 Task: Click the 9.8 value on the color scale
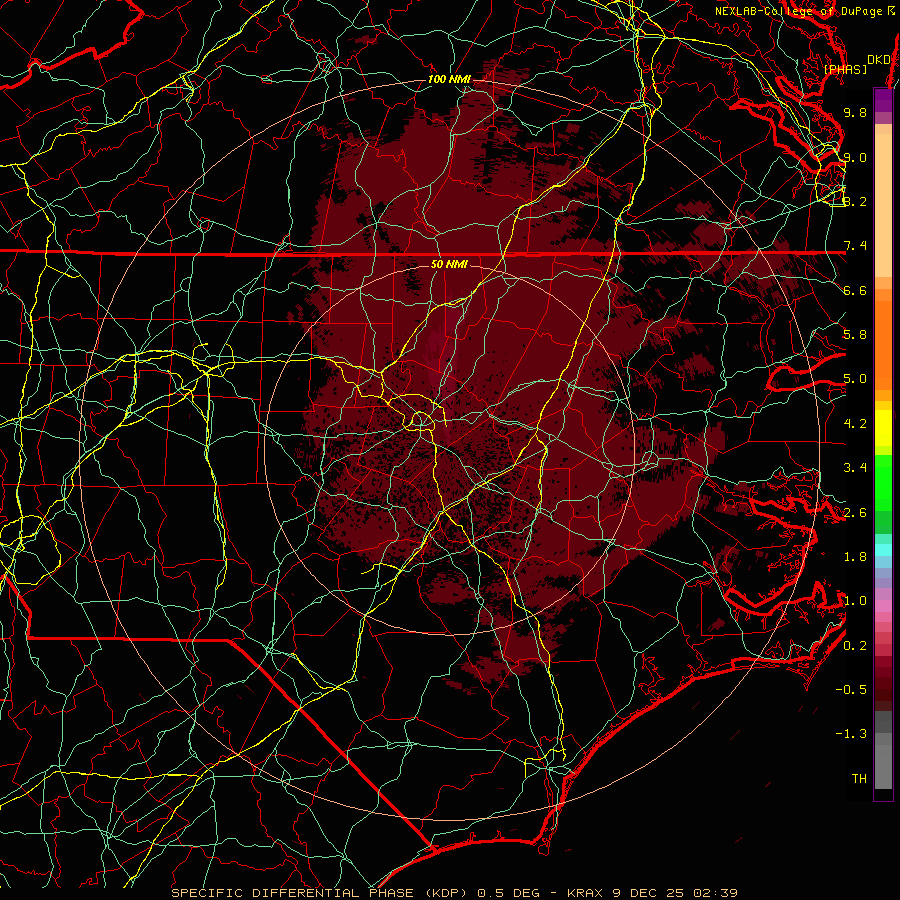pyautogui.click(x=855, y=112)
